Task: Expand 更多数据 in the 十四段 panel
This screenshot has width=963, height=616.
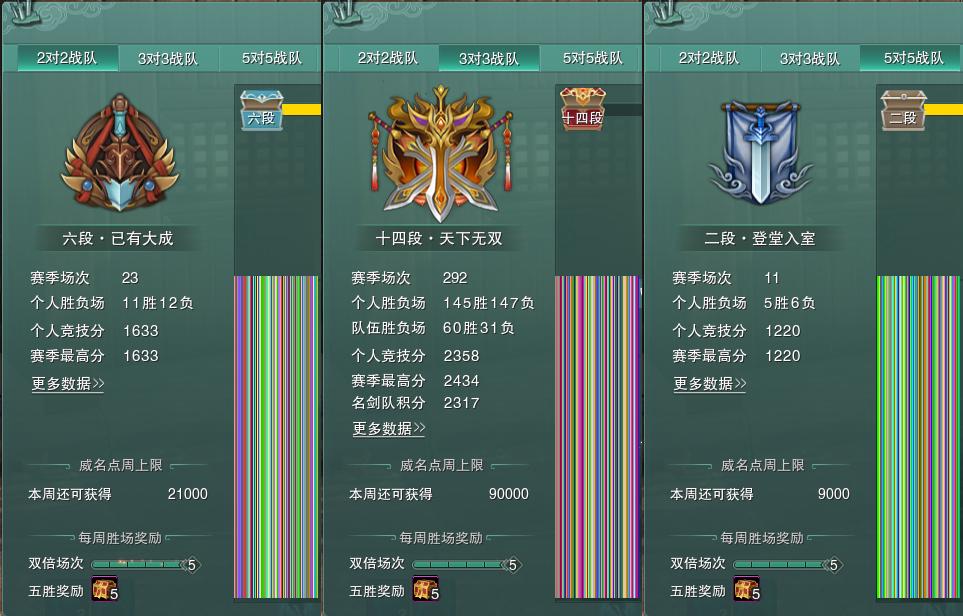Action: click(x=389, y=429)
